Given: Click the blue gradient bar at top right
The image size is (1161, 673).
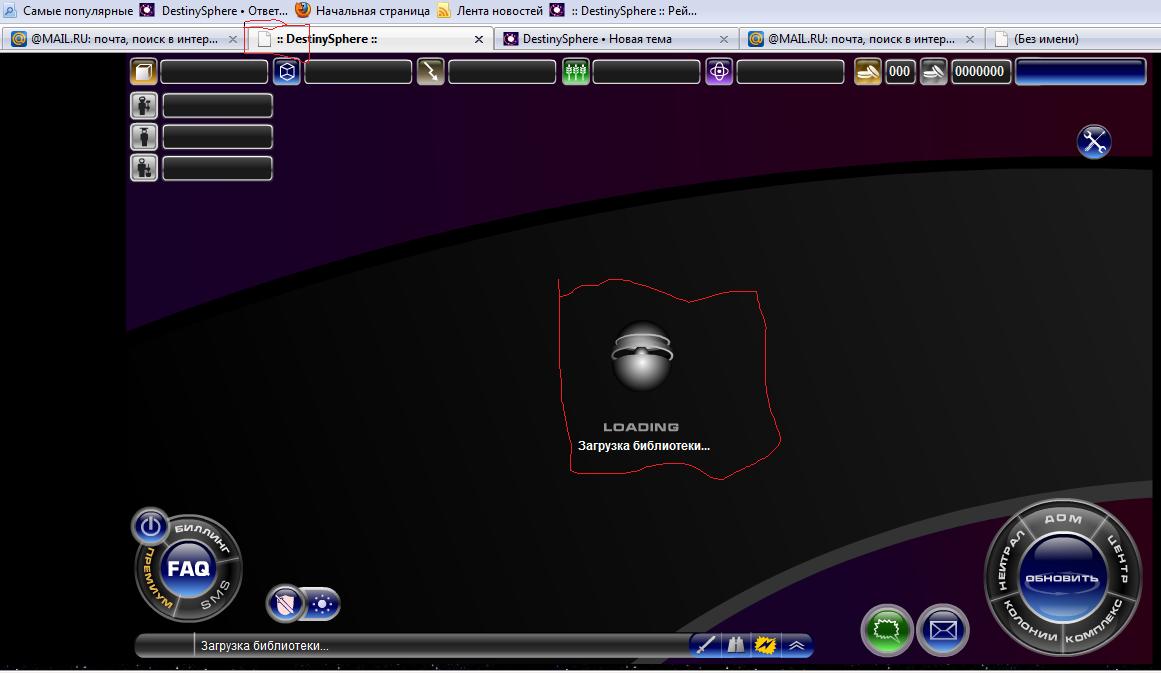Looking at the screenshot, I should coord(1080,72).
